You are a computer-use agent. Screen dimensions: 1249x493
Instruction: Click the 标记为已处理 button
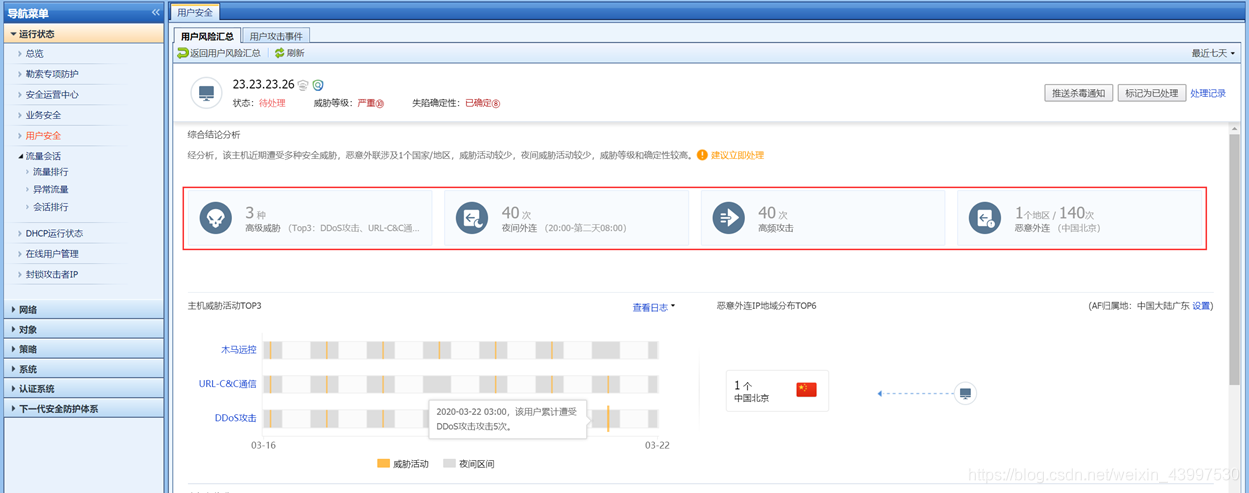point(1151,93)
